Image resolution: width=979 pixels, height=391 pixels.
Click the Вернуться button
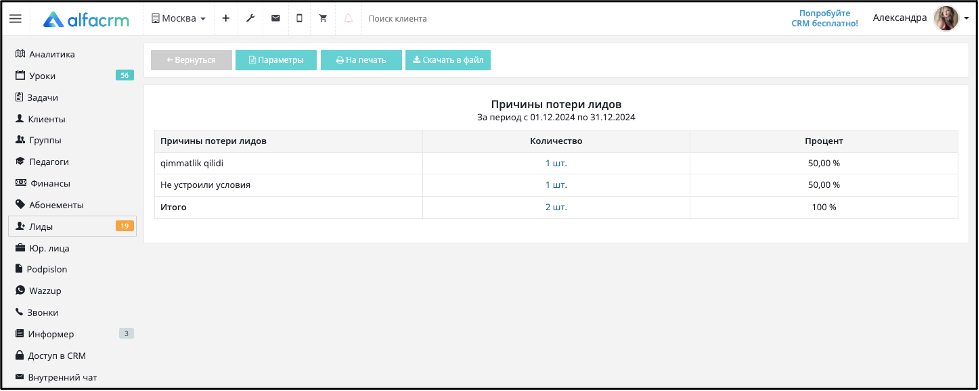(191, 60)
